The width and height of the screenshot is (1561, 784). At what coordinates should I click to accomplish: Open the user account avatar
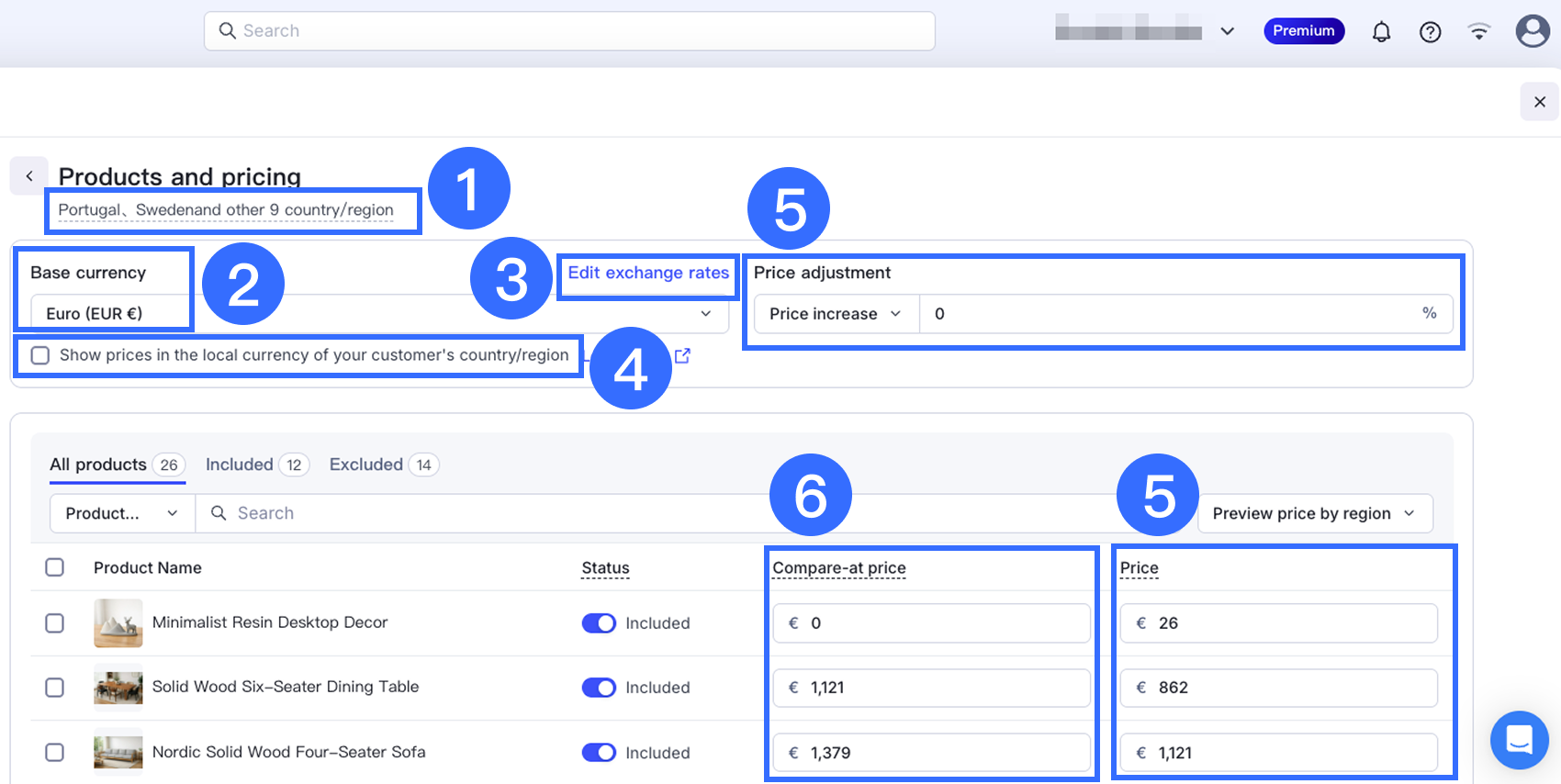(1532, 31)
